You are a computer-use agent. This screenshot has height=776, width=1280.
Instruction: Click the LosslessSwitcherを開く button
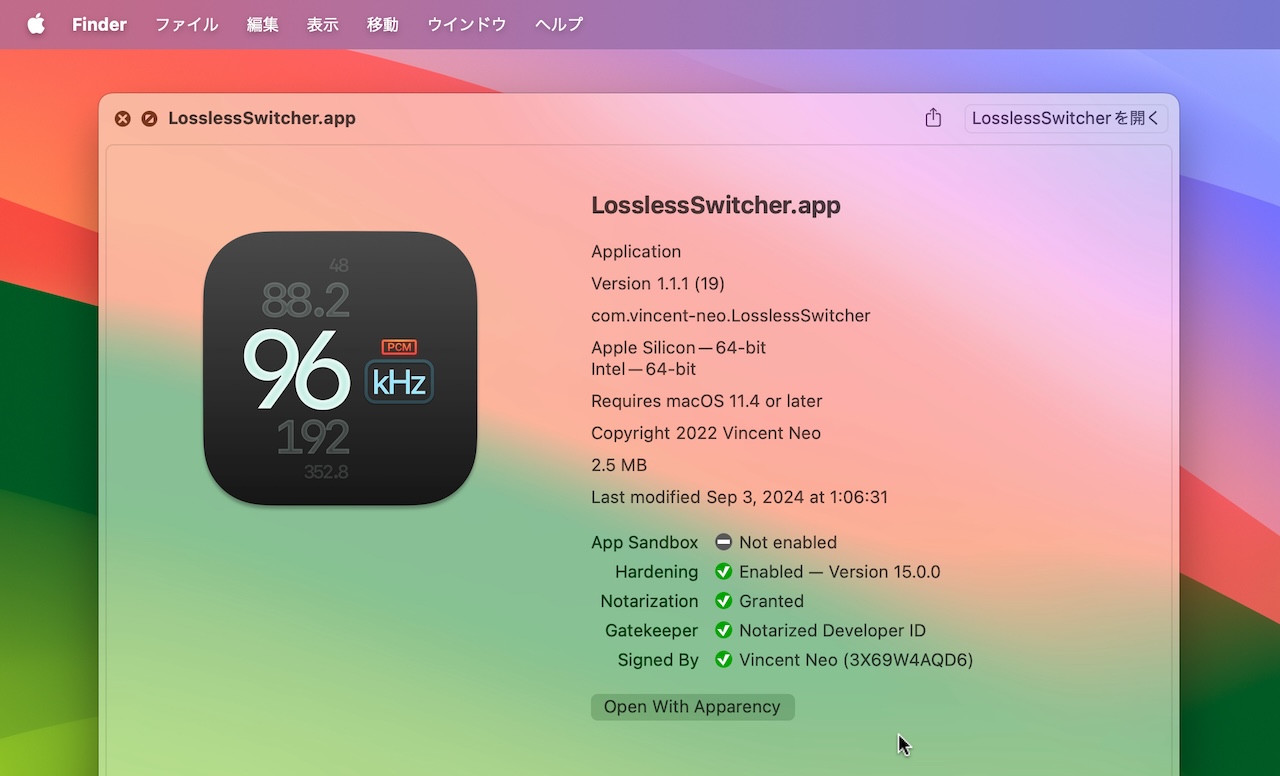[x=1066, y=118]
